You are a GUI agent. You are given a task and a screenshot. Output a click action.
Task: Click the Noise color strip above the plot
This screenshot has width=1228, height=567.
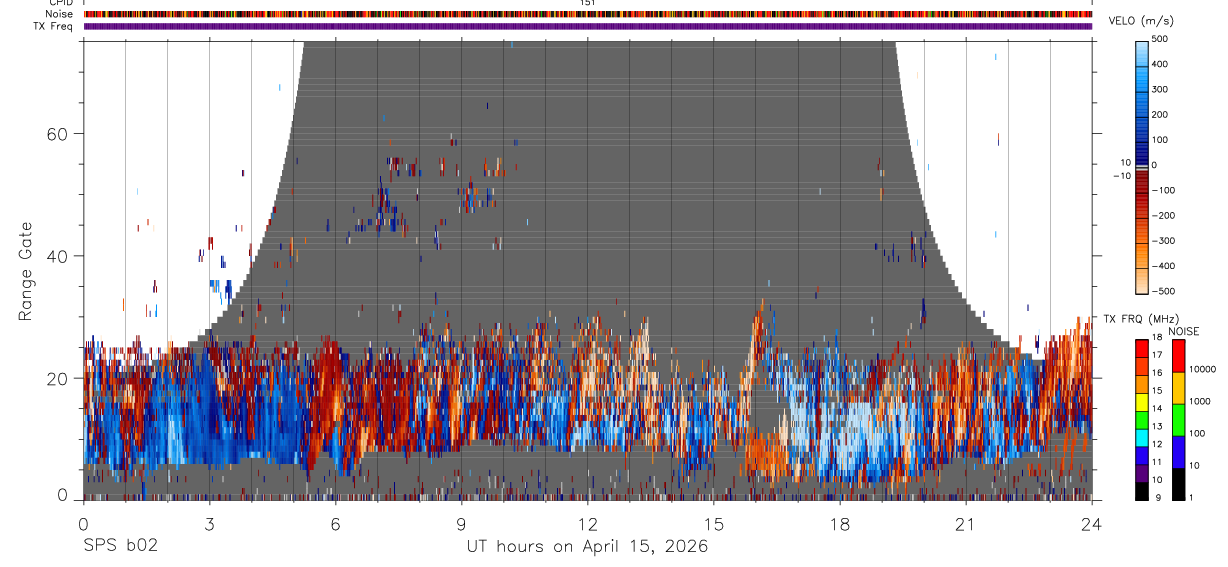[588, 14]
